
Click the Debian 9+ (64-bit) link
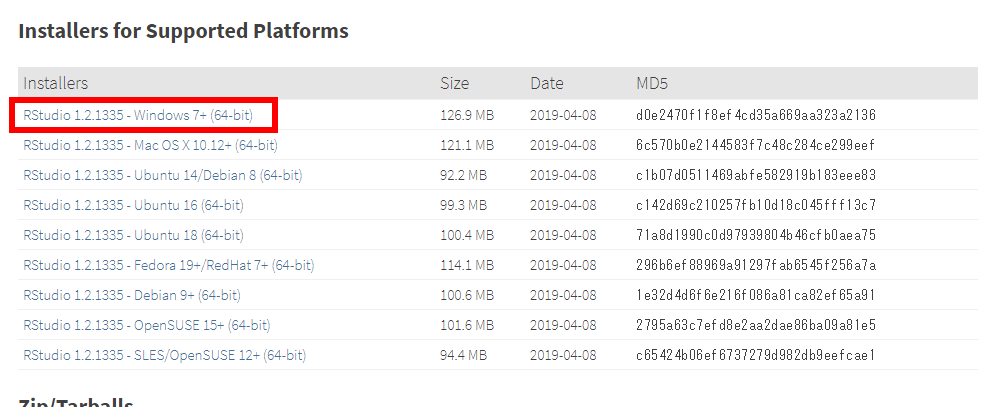[132, 295]
